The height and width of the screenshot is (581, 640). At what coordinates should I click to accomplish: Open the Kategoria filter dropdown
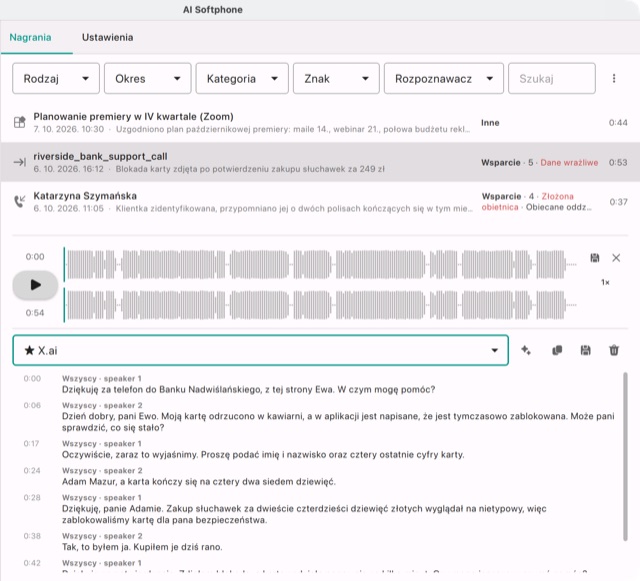(242, 78)
